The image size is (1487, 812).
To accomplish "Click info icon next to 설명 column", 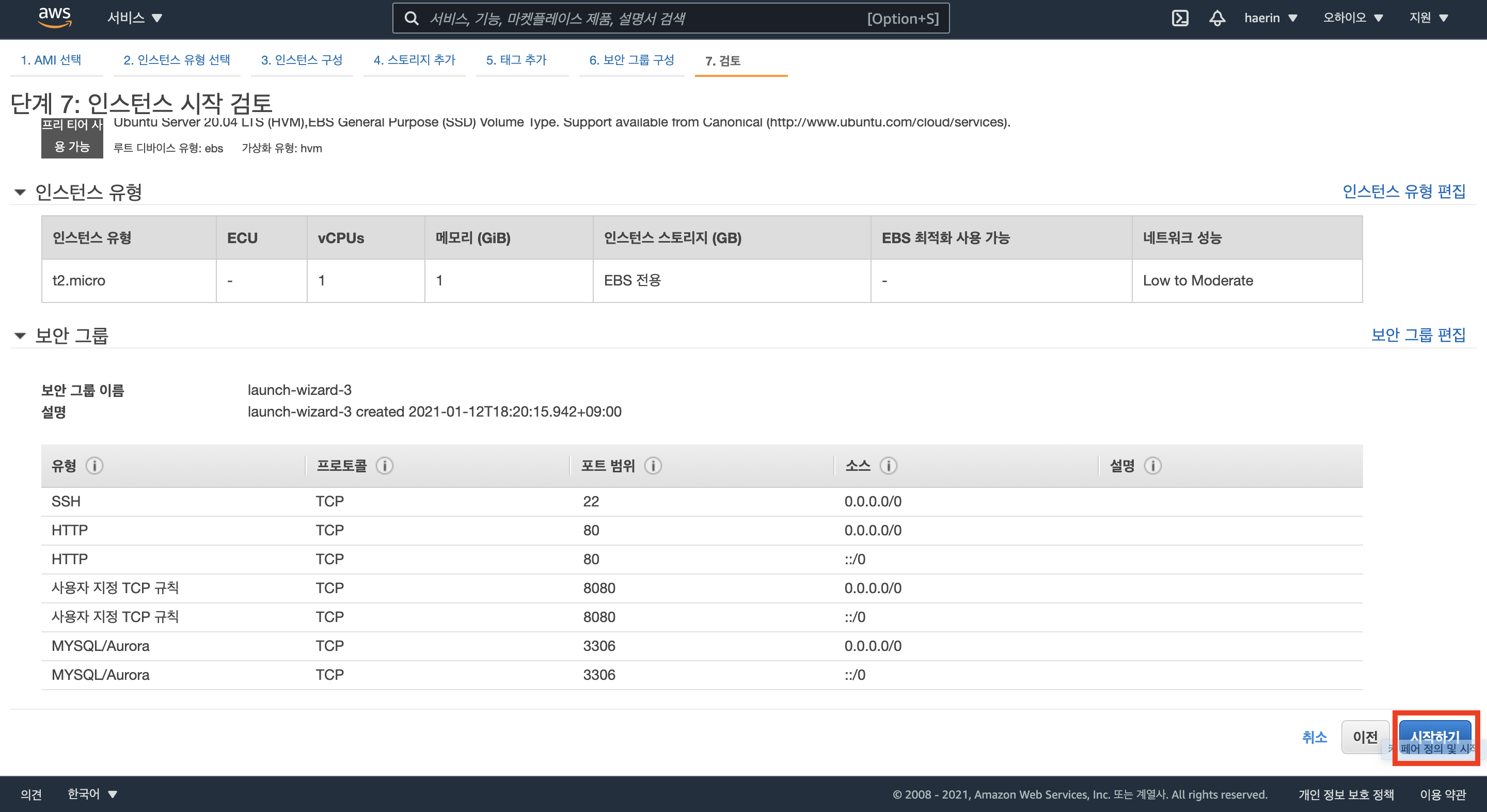I will tap(1153, 465).
